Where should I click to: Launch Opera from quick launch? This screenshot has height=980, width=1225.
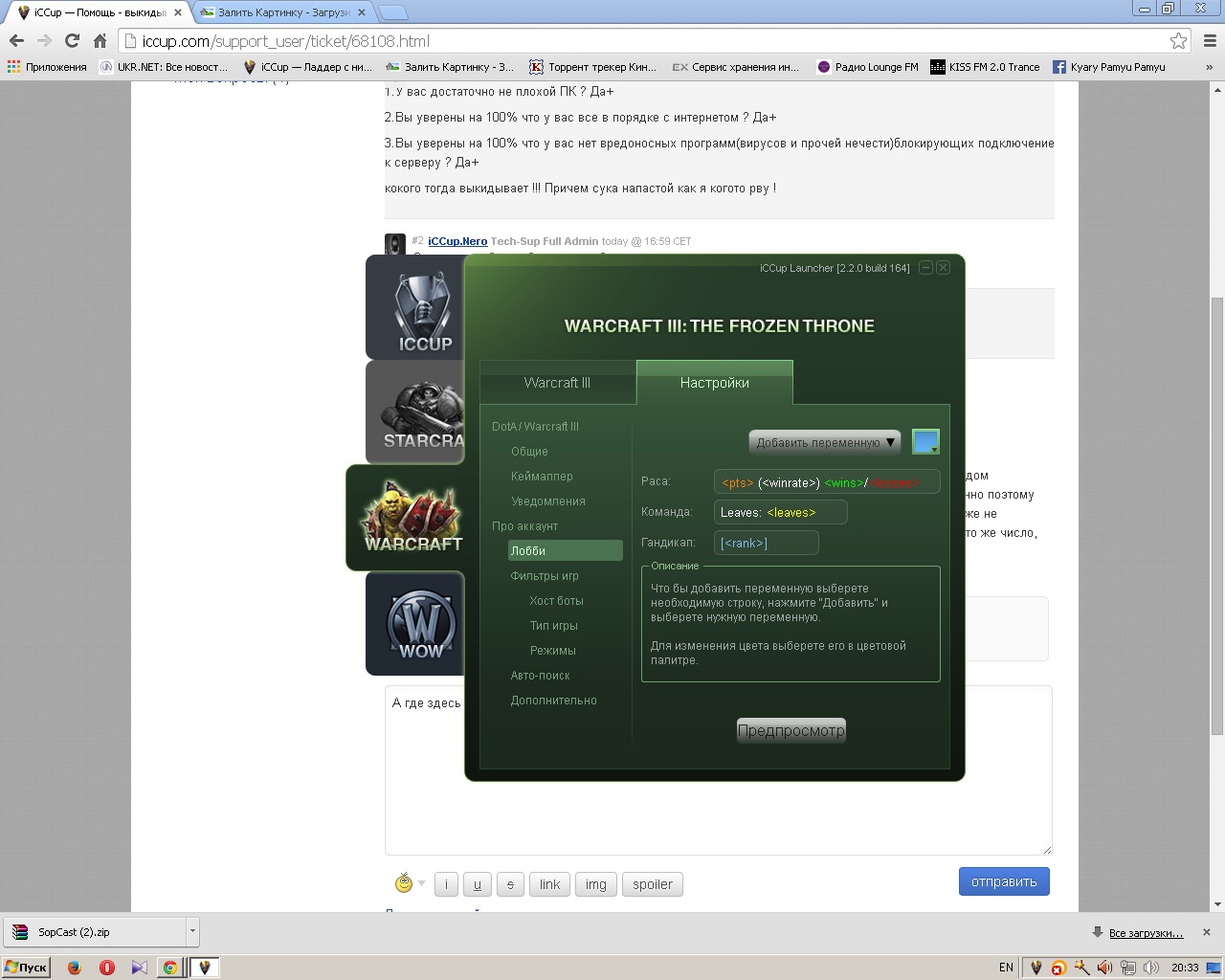pyautogui.click(x=107, y=968)
